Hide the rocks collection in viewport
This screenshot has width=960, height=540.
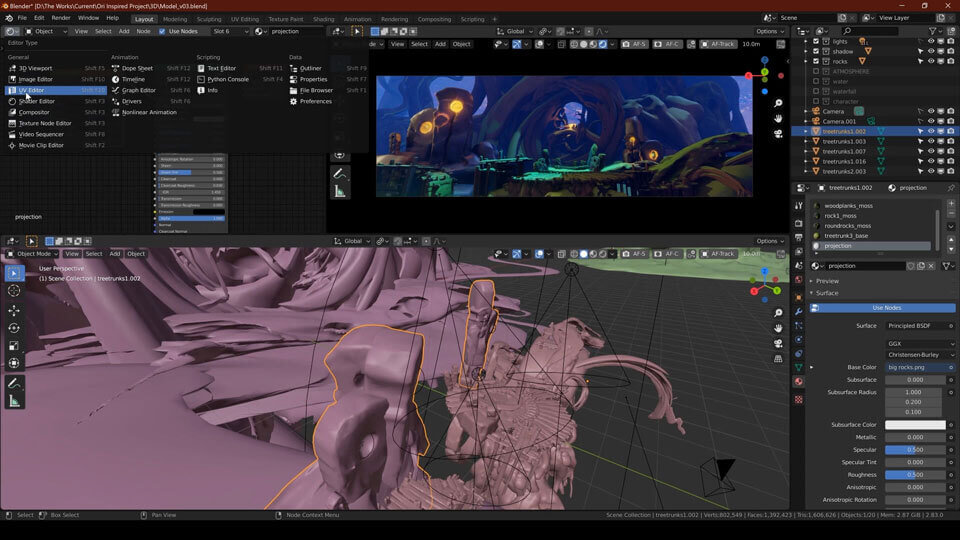click(931, 61)
